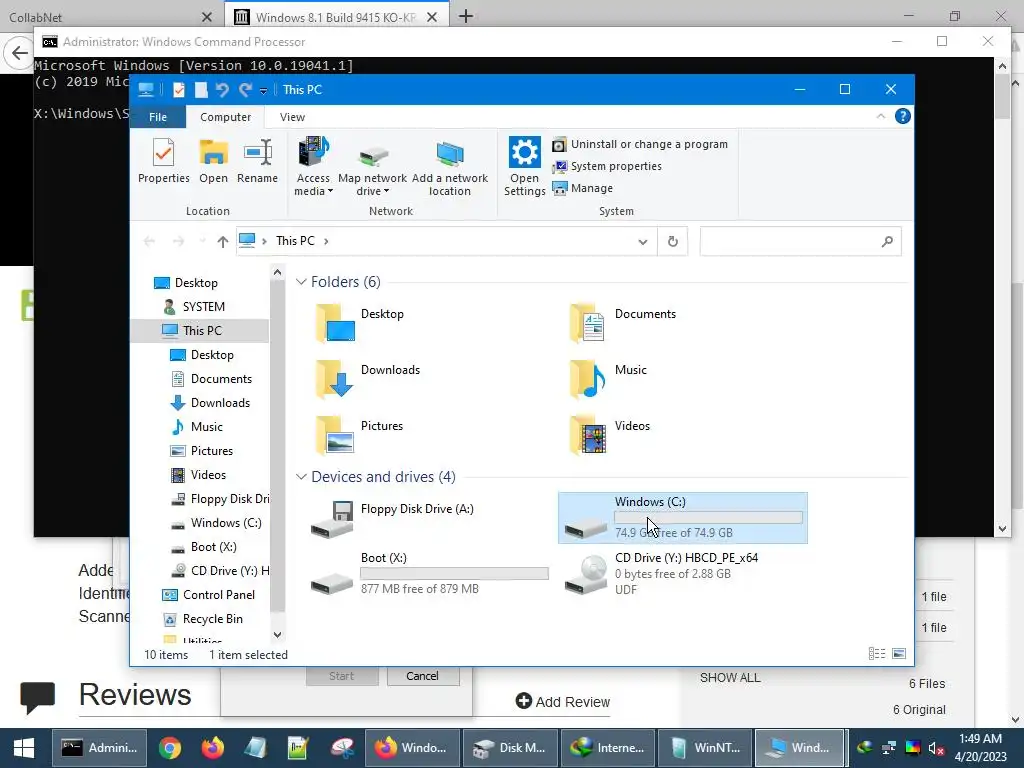Viewport: 1024px width, 768px height.
Task: Click the Up one level arrow
Action: pyautogui.click(x=223, y=242)
